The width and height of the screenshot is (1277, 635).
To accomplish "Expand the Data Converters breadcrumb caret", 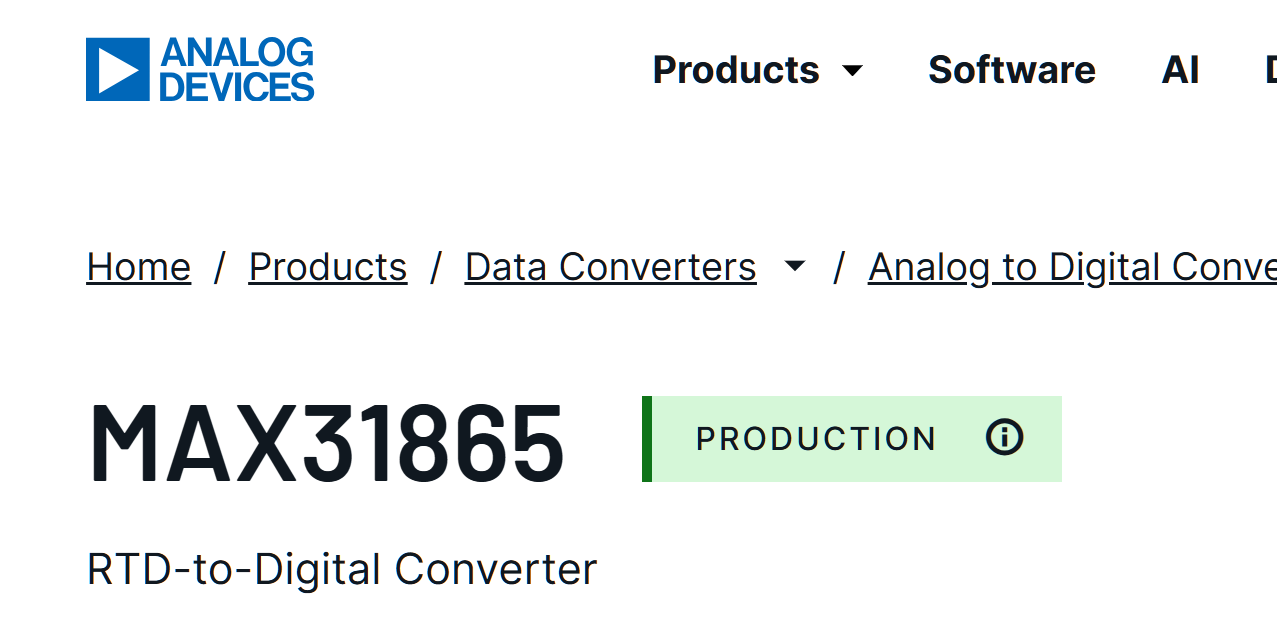I will pos(795,267).
